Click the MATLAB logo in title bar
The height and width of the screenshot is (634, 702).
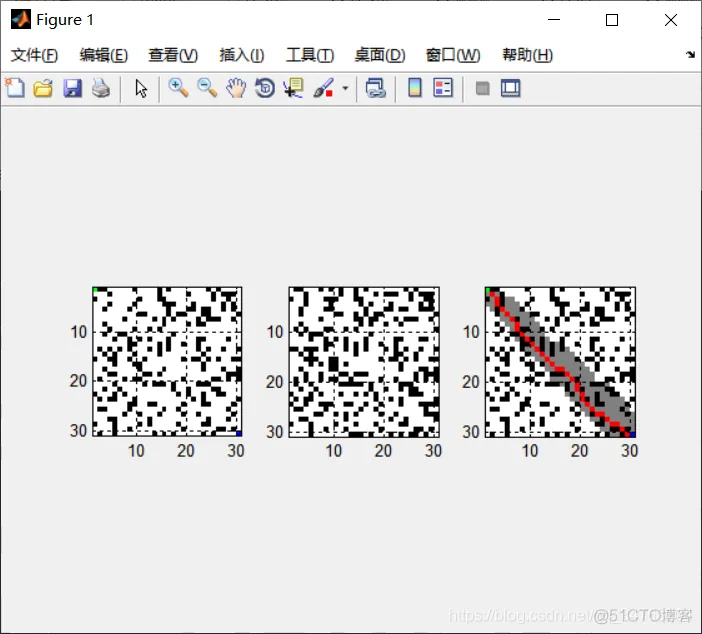[x=21, y=20]
